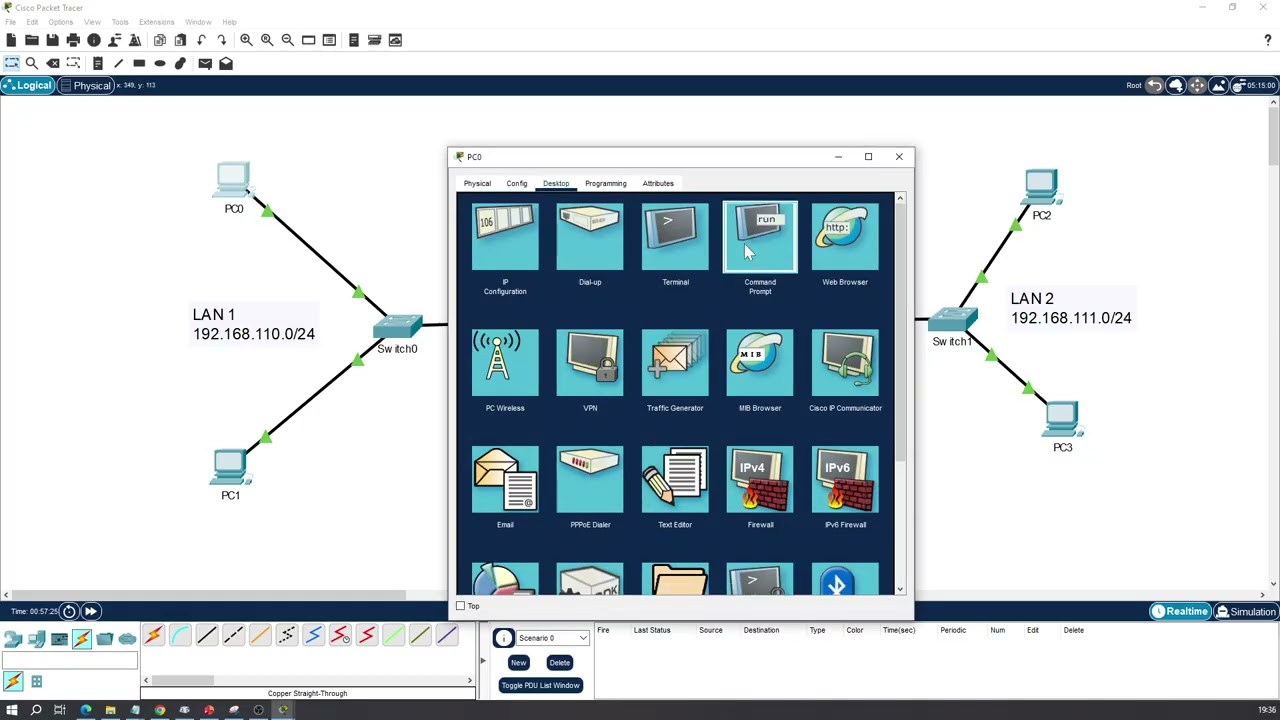This screenshot has height=720, width=1280.
Task: Select the Inspect magnifier tool
Action: point(32,63)
